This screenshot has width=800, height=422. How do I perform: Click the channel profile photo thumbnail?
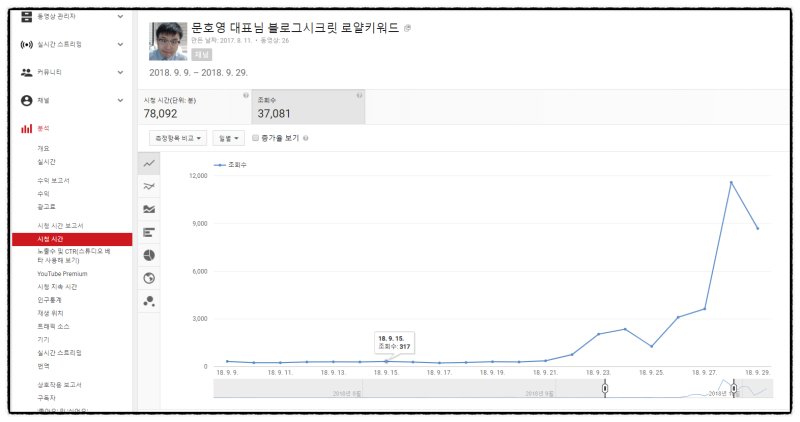click(x=168, y=41)
